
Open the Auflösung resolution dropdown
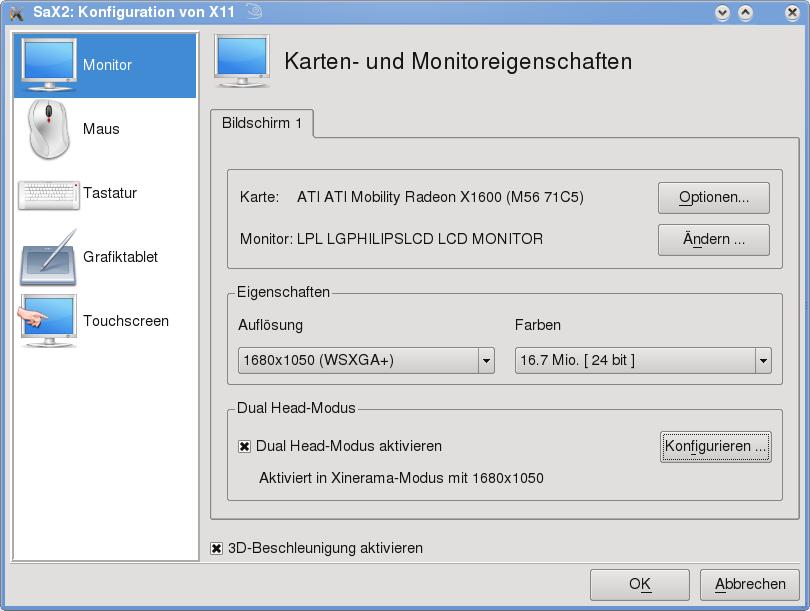point(366,361)
